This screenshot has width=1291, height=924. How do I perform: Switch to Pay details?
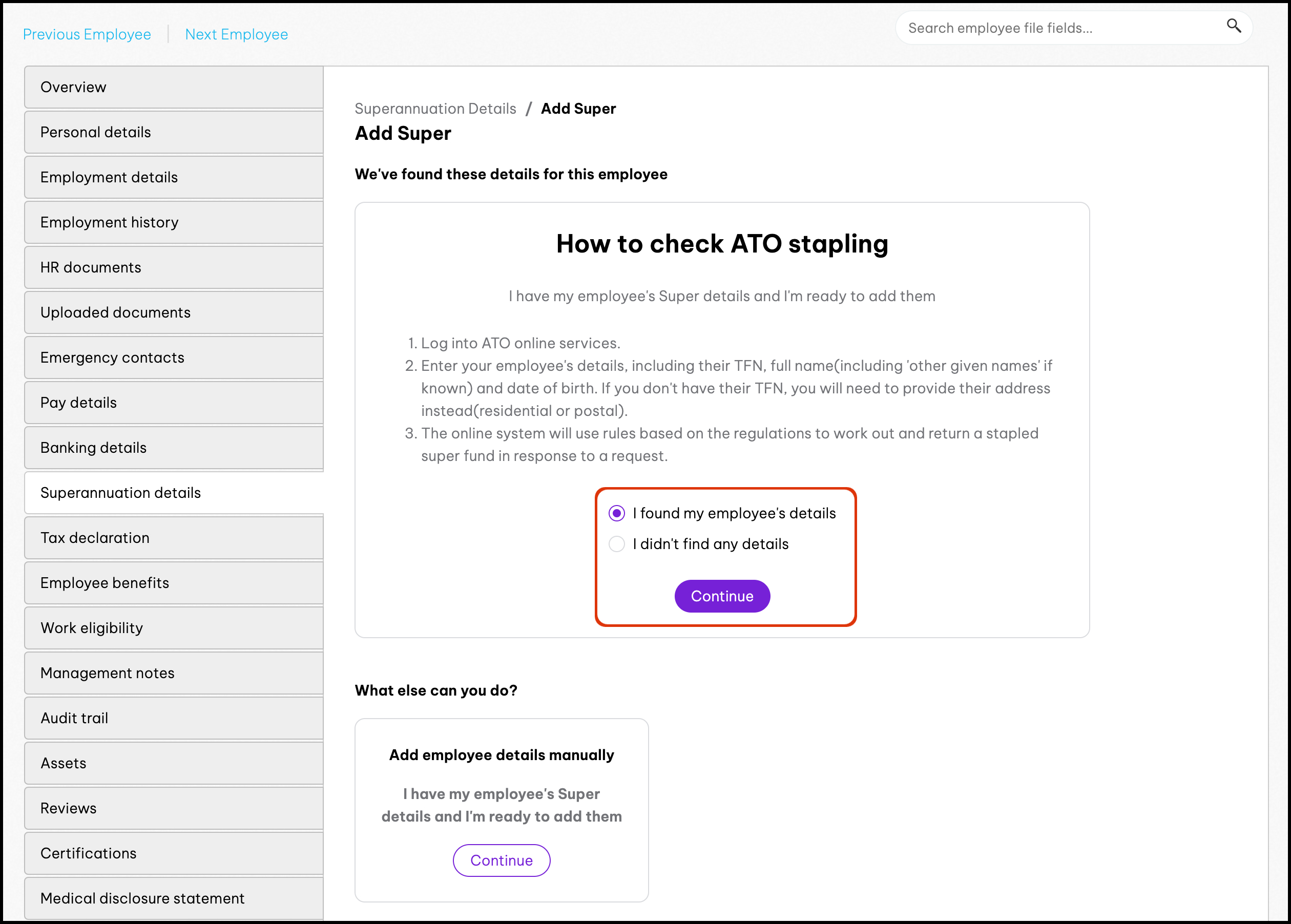tap(174, 402)
